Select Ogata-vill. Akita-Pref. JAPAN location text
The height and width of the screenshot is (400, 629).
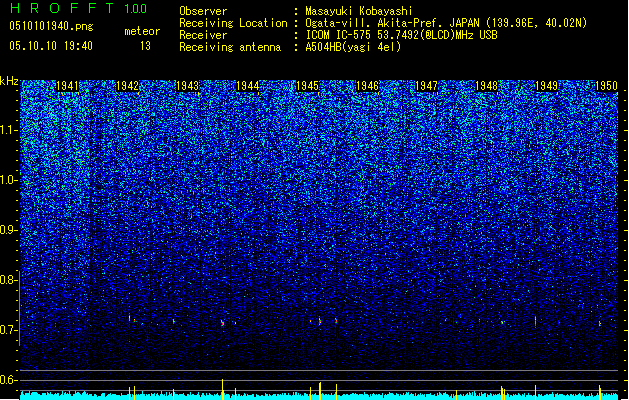pyautogui.click(x=446, y=23)
